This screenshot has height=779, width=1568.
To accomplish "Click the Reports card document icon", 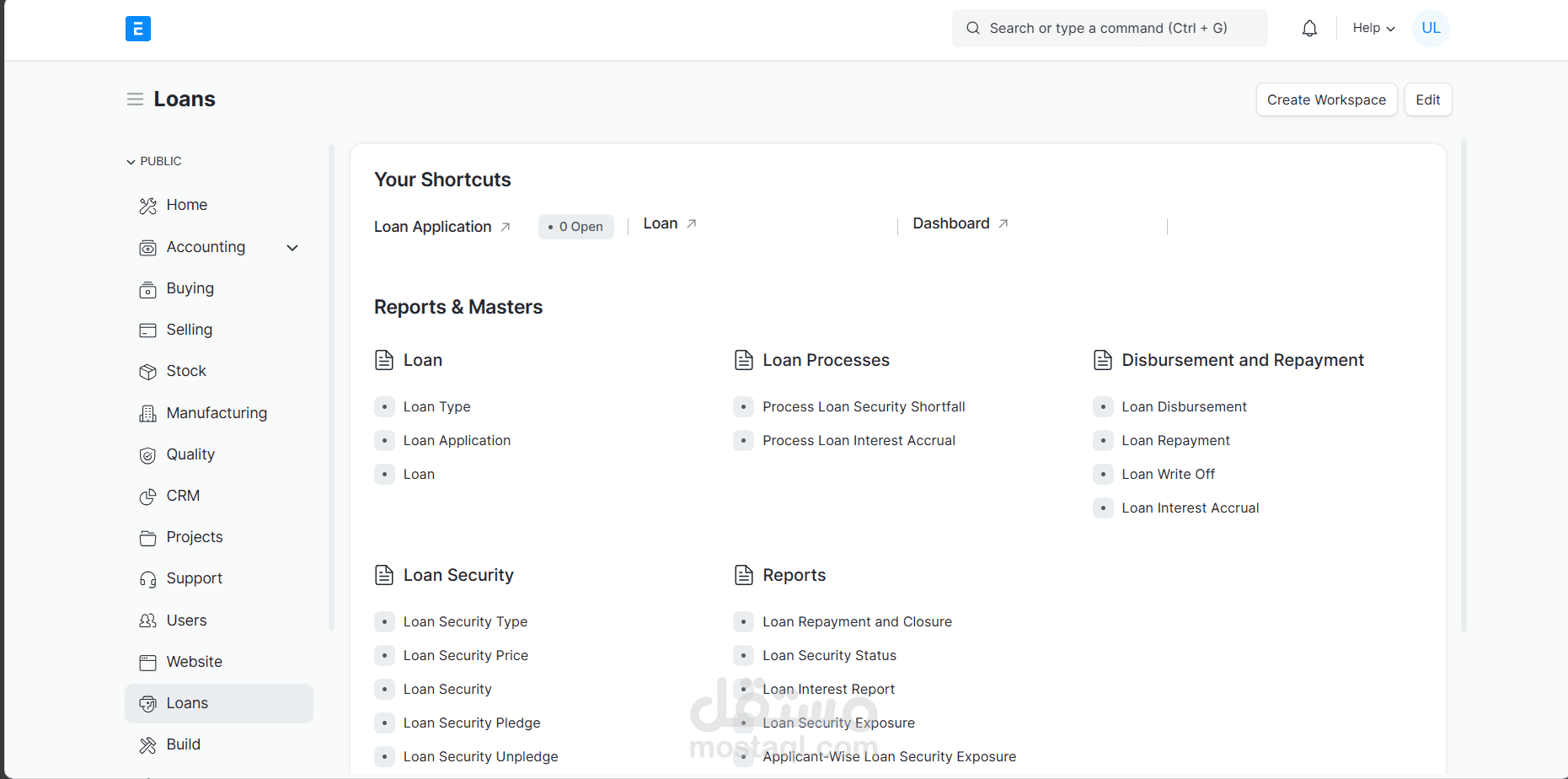I will pyautogui.click(x=744, y=575).
